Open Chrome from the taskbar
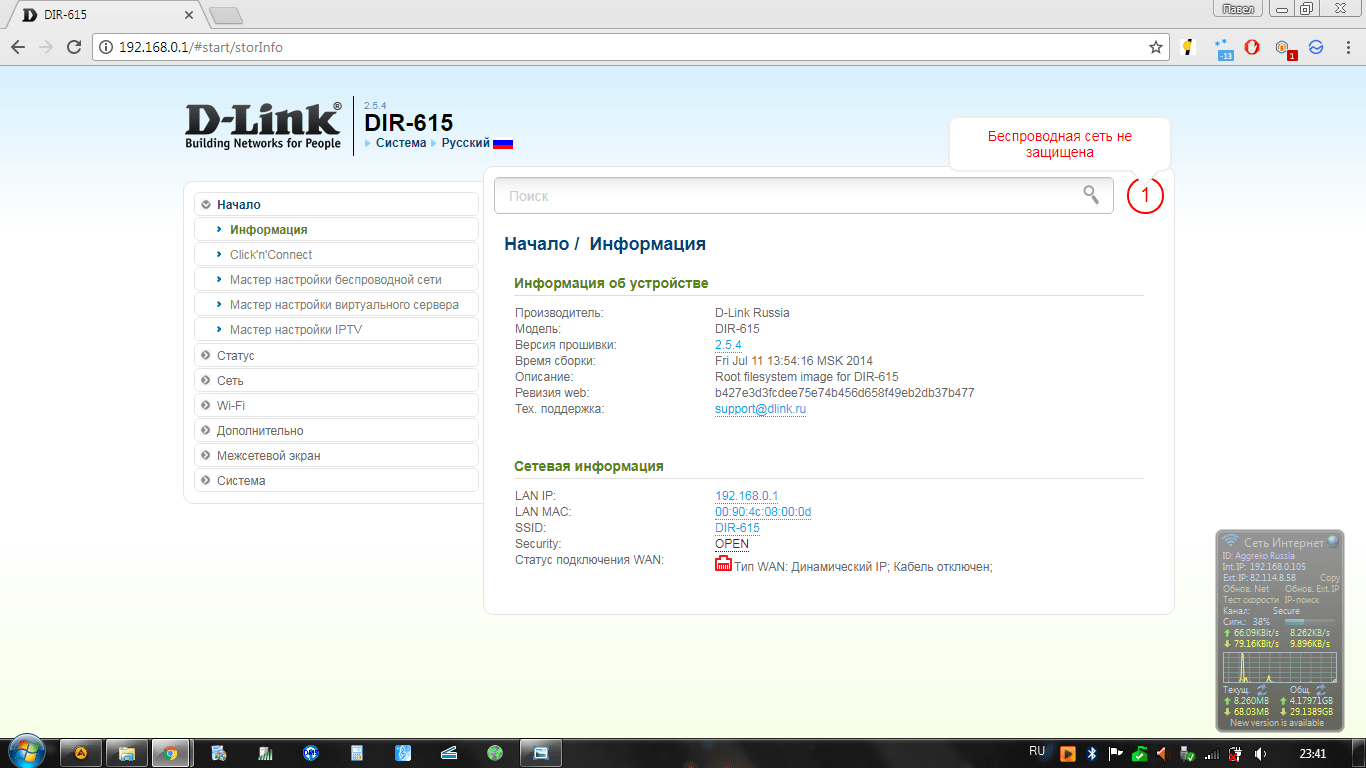Viewport: 1366px width, 768px height. (170, 753)
